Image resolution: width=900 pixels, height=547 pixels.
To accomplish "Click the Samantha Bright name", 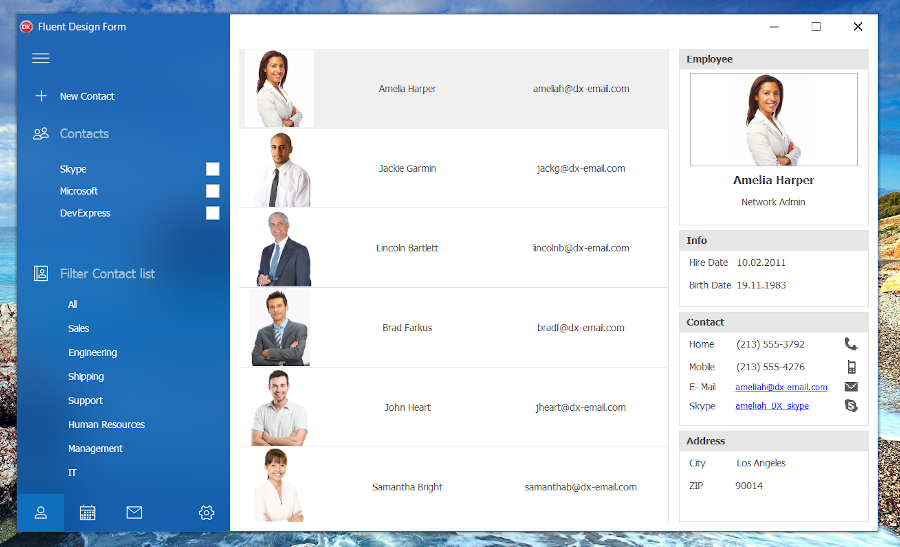I will click(407, 487).
